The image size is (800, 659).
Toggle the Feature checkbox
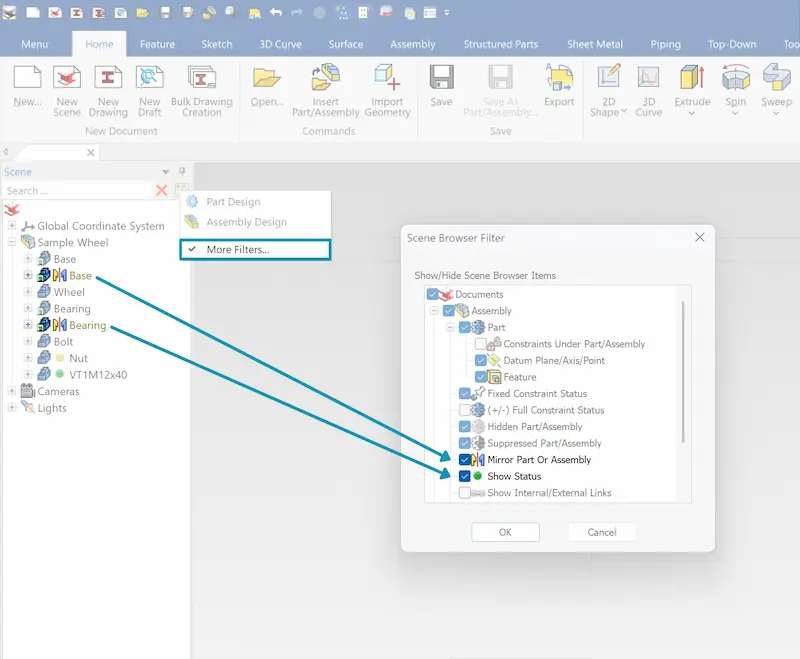click(x=481, y=377)
